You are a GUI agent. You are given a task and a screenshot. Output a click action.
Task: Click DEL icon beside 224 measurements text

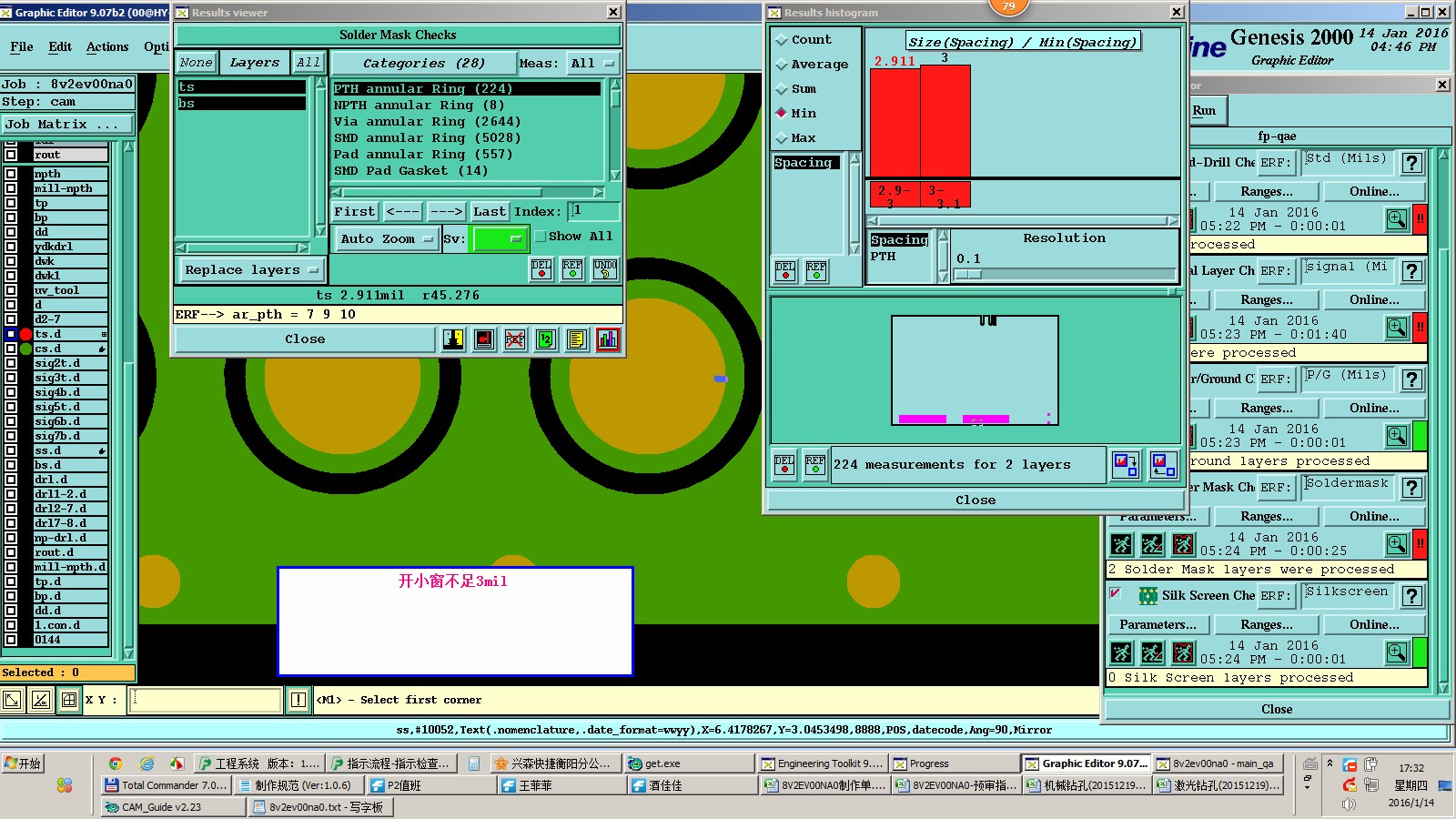(x=784, y=465)
